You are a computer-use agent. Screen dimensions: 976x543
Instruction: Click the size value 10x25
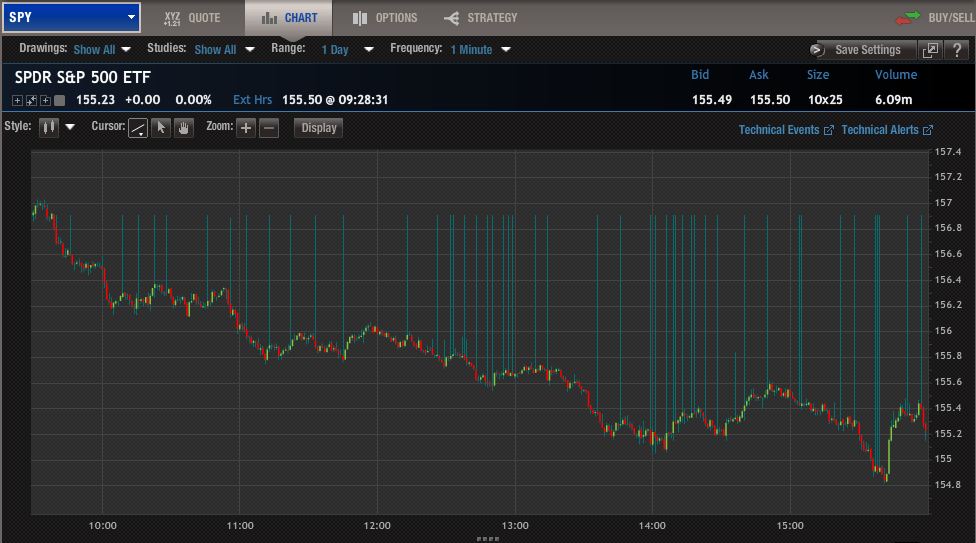825,100
